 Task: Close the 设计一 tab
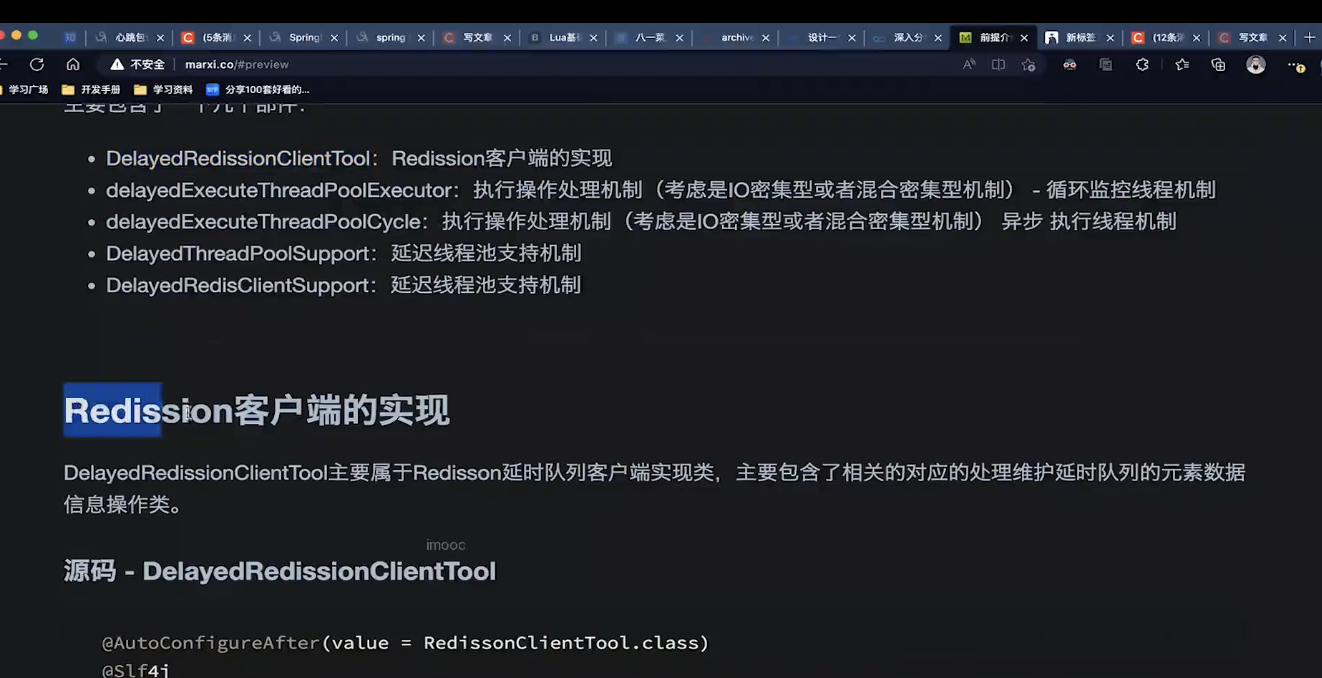852,38
